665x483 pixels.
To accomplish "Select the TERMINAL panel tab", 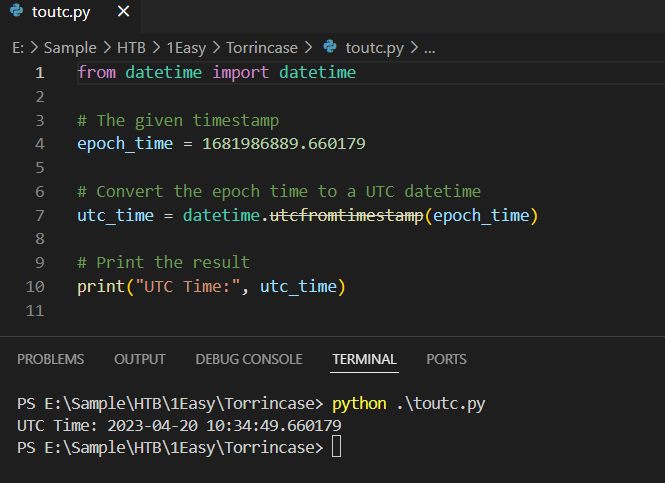I will coord(364,359).
